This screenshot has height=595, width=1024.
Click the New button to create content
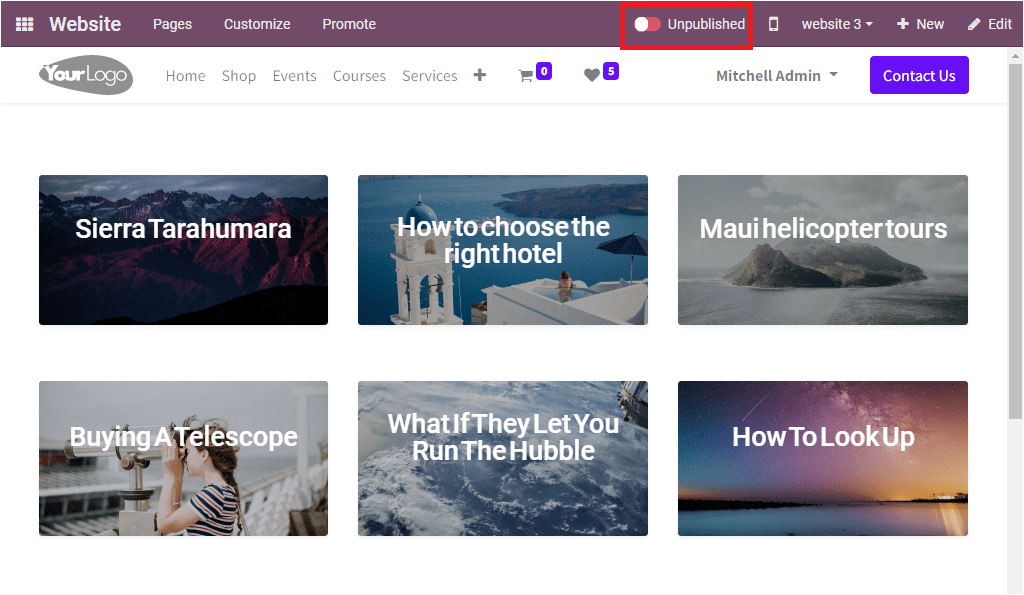[919, 23]
